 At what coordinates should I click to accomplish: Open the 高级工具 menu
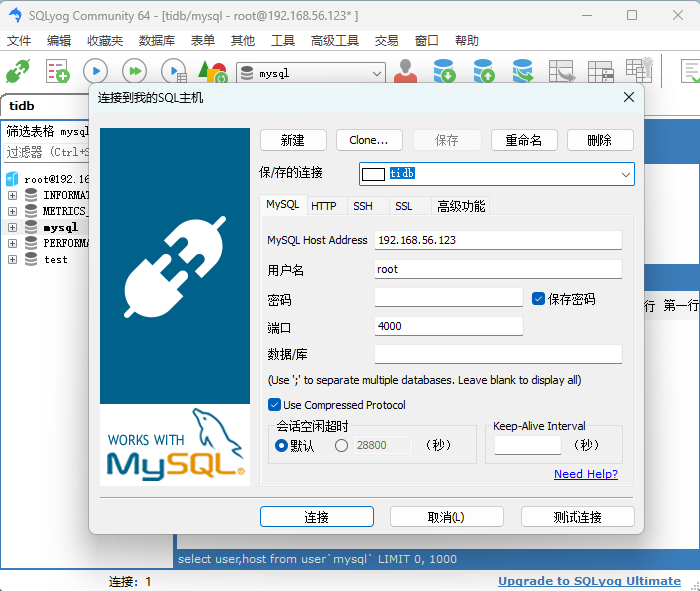tap(334, 41)
